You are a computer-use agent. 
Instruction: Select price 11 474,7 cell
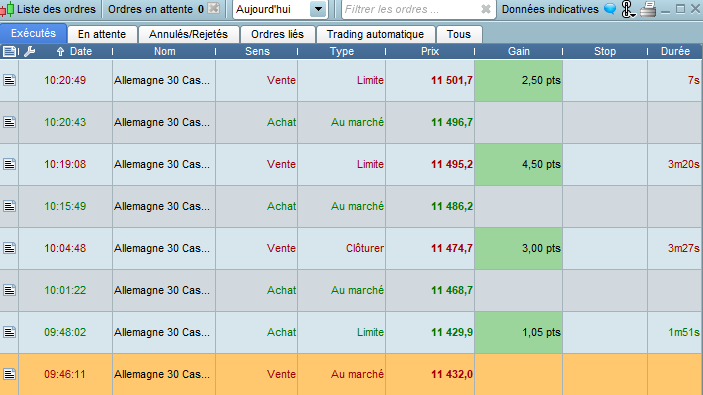[x=430, y=248]
